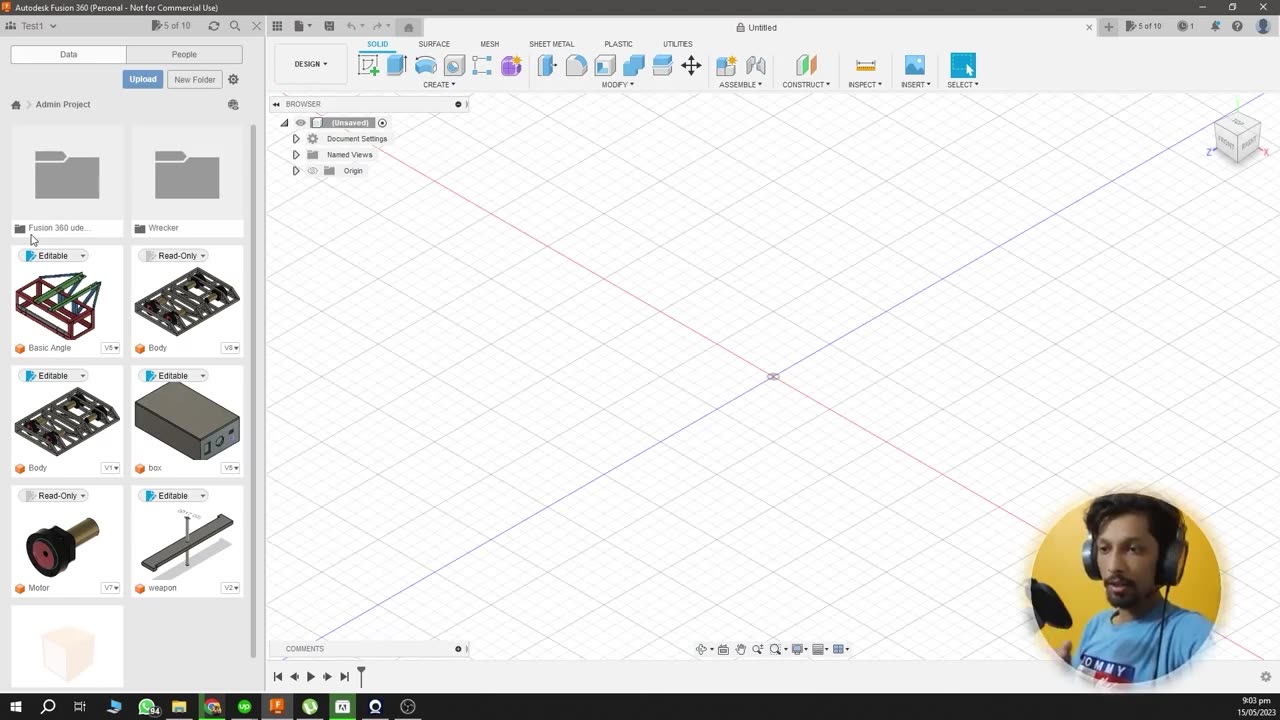Select the Revolve tool
Image resolution: width=1280 pixels, height=720 pixels.
[x=425, y=66]
